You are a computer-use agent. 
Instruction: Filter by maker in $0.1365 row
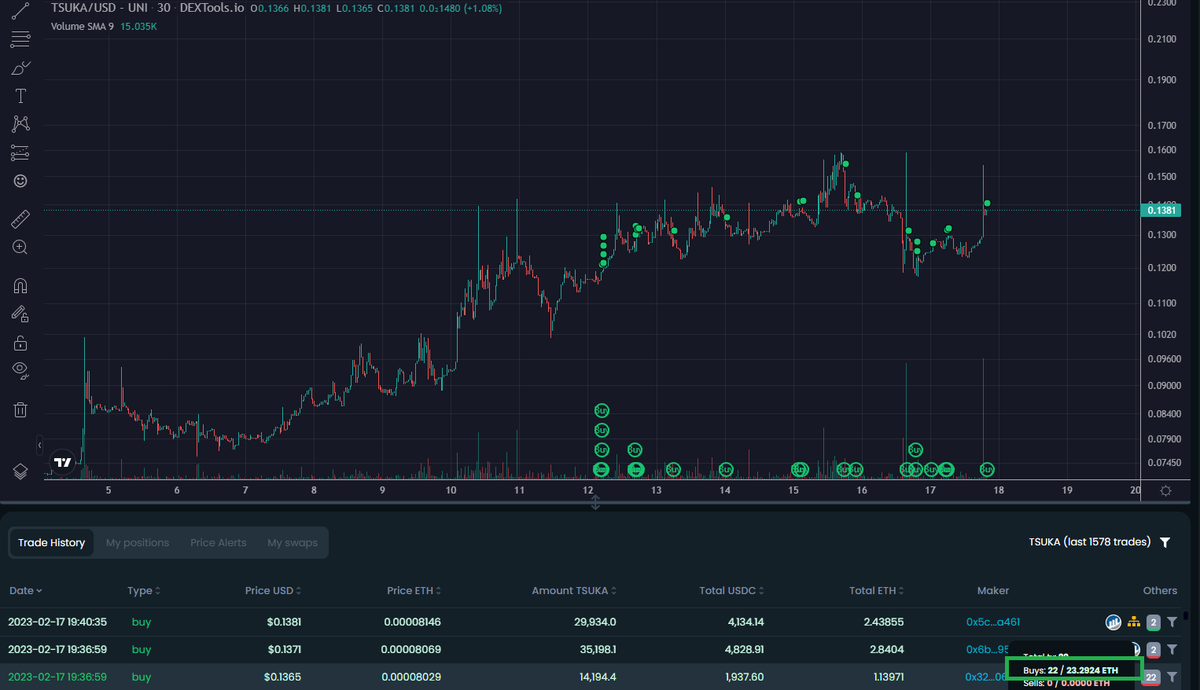1172,677
